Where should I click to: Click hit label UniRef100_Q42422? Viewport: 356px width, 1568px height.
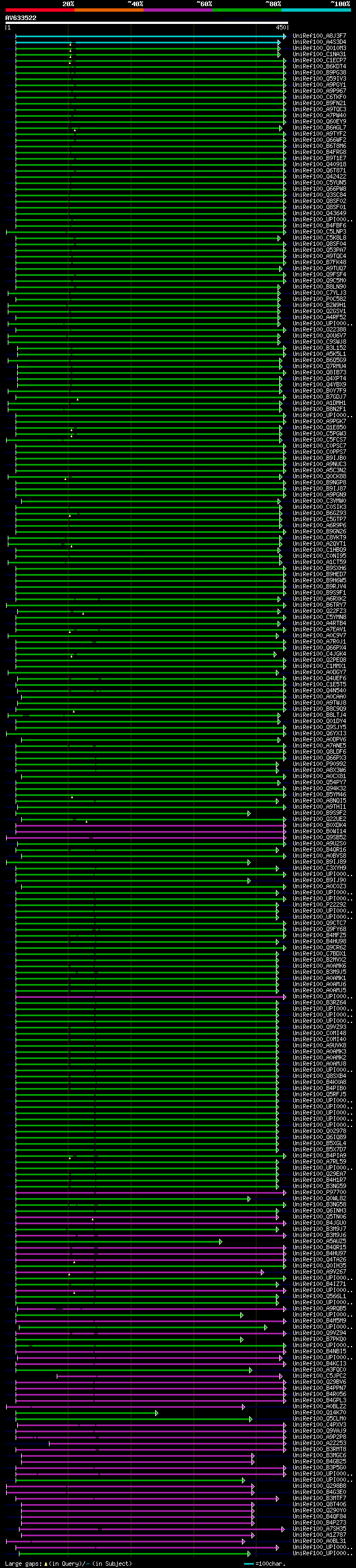coord(319,176)
